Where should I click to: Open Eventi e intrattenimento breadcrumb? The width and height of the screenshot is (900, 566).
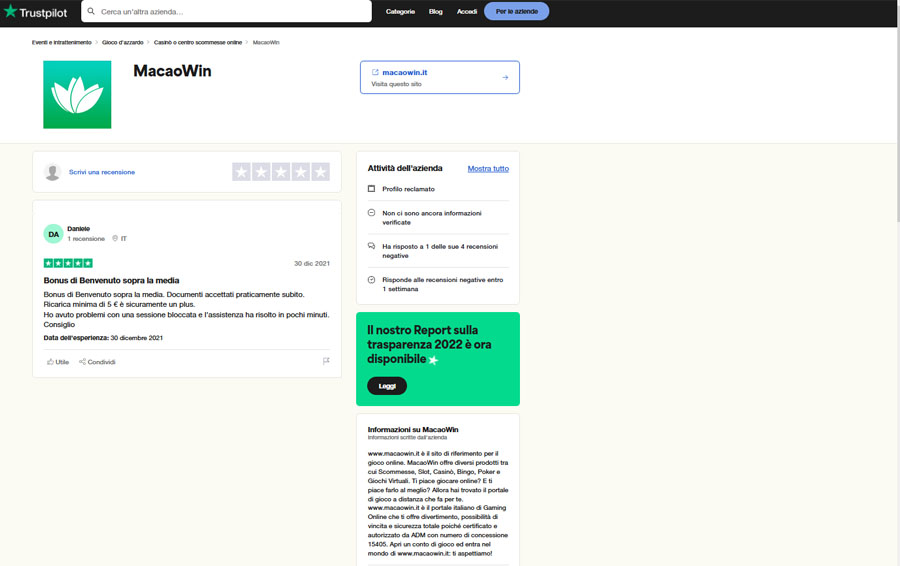pyautogui.click(x=61, y=42)
